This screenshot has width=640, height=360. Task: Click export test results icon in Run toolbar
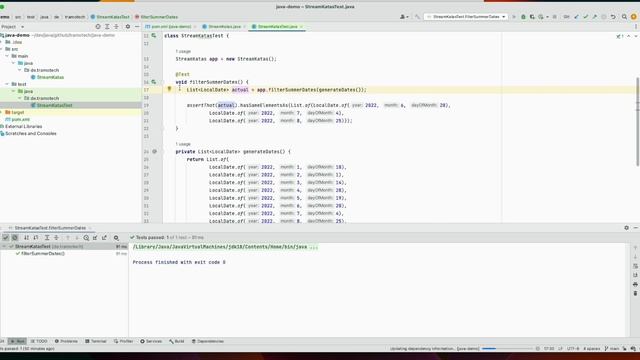[x=104, y=238]
